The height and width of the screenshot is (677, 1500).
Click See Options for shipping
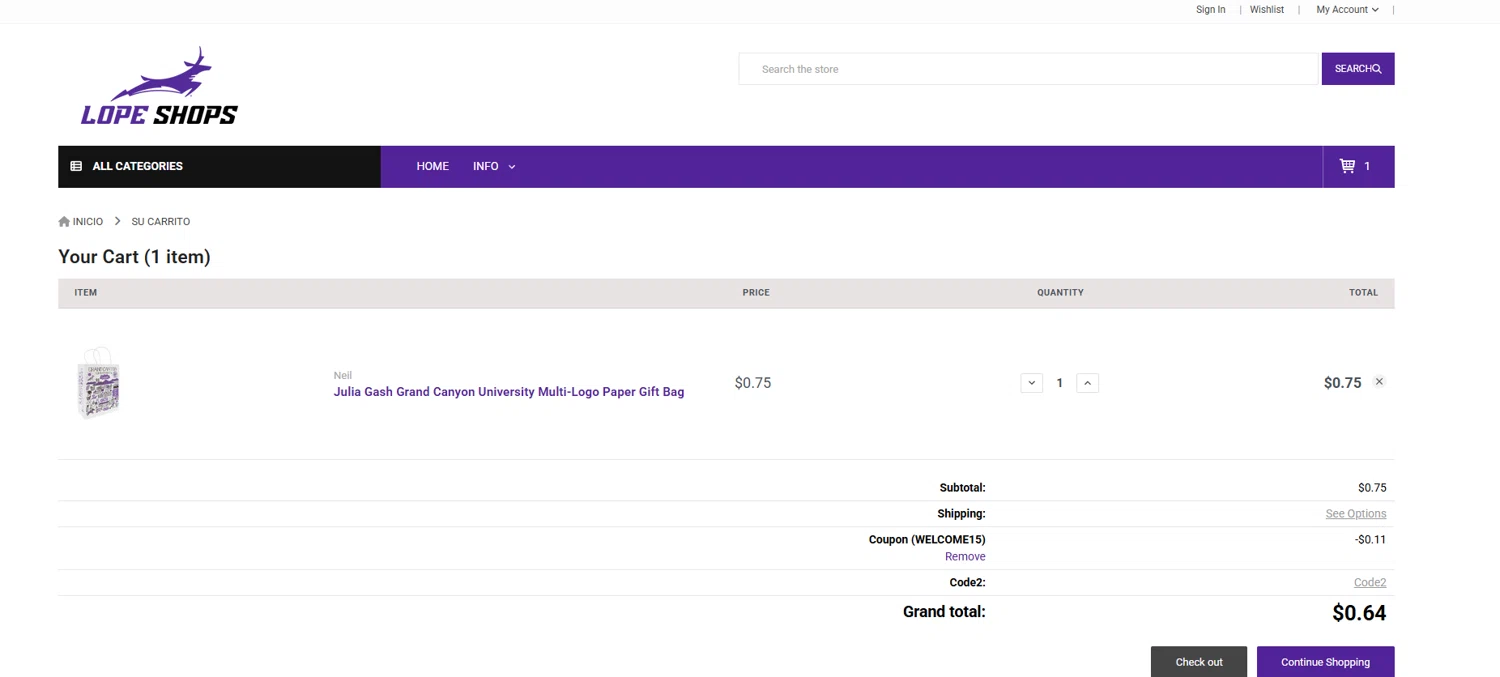[x=1356, y=514]
